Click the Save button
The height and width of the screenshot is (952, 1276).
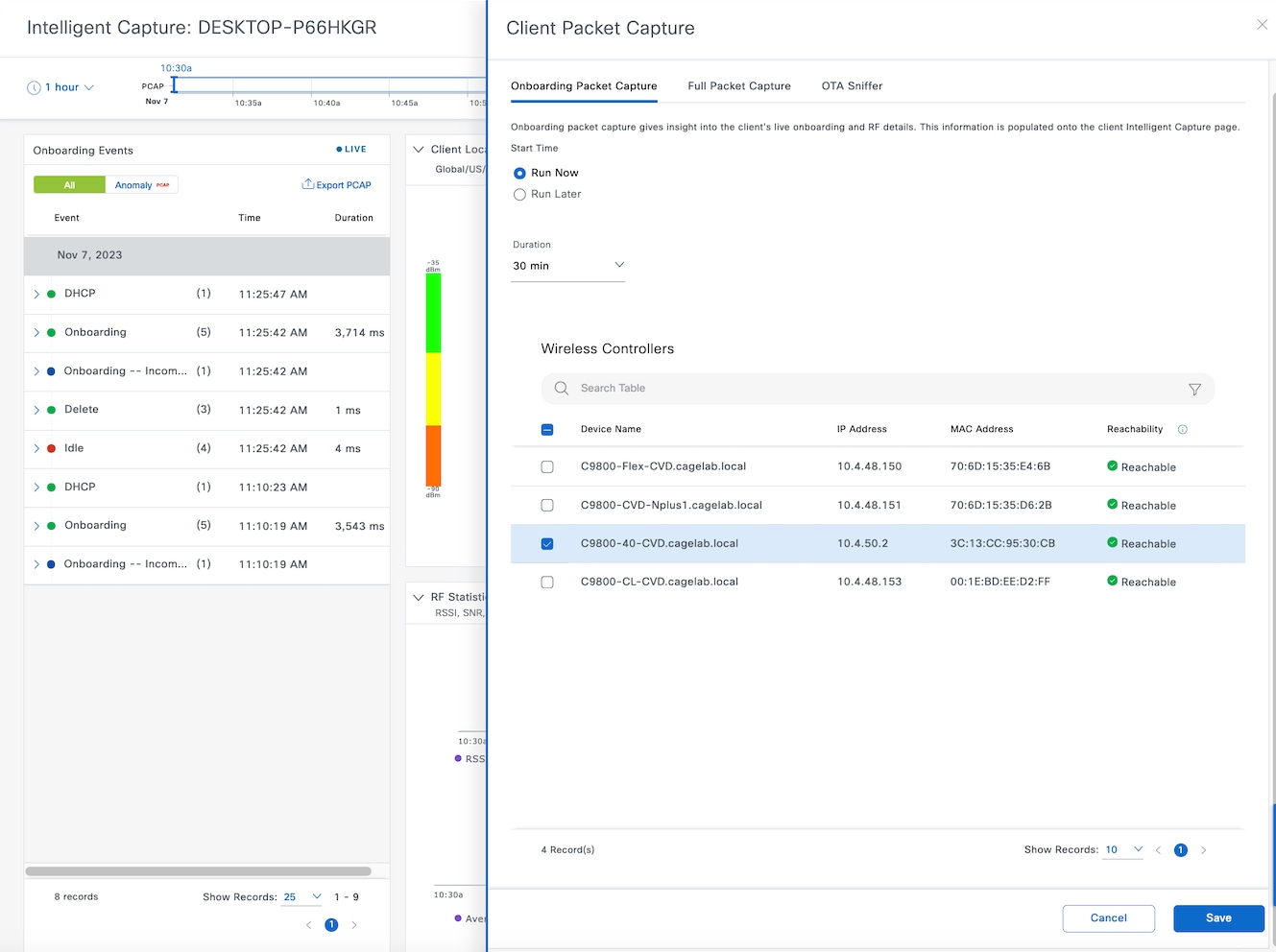(1217, 918)
